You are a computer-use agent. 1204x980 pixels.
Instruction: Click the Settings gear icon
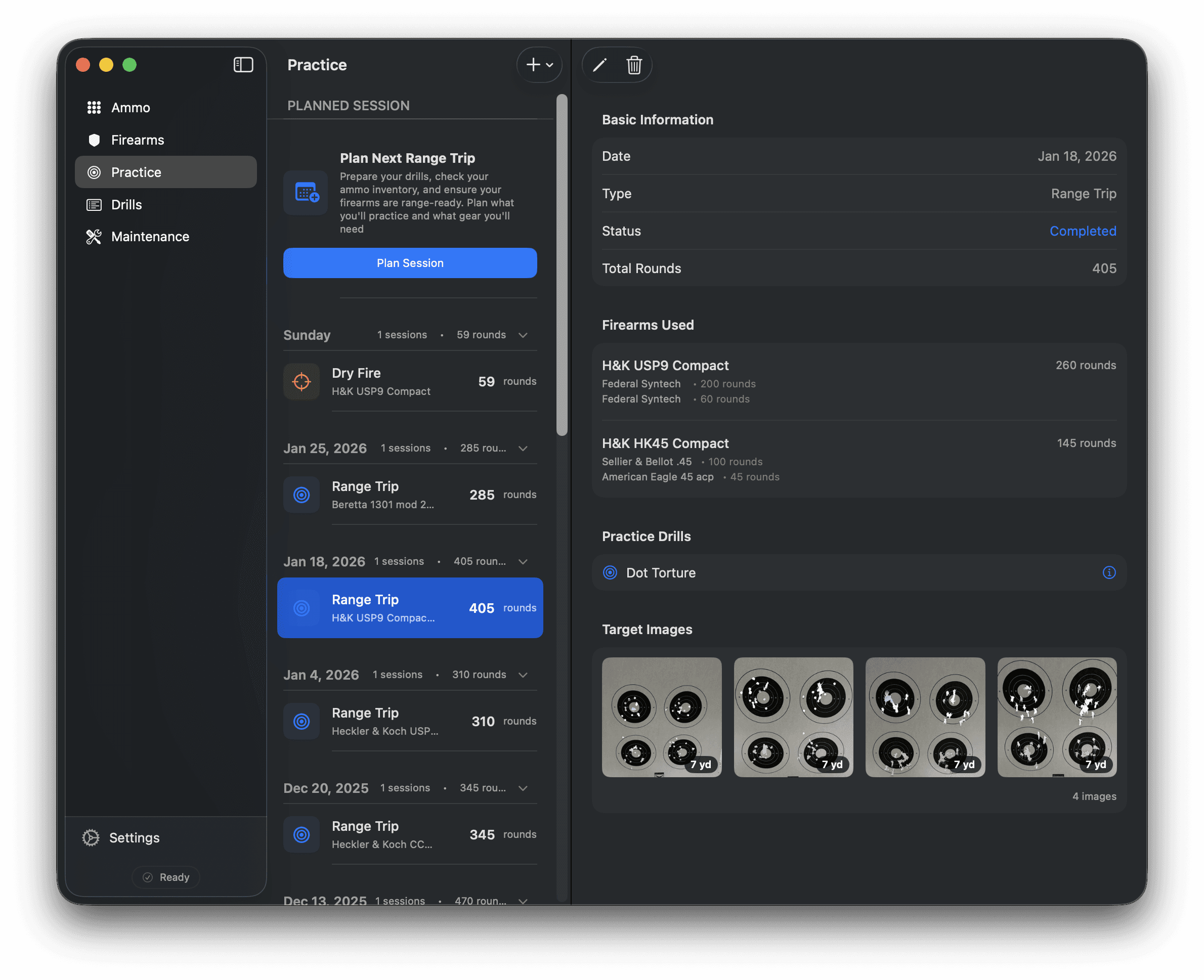[91, 837]
